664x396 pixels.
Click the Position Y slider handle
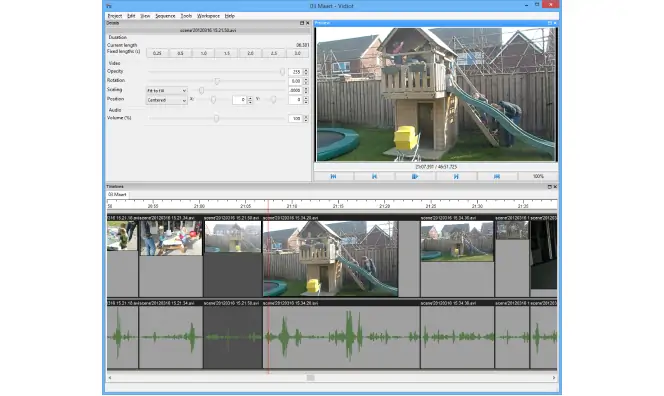[274, 100]
